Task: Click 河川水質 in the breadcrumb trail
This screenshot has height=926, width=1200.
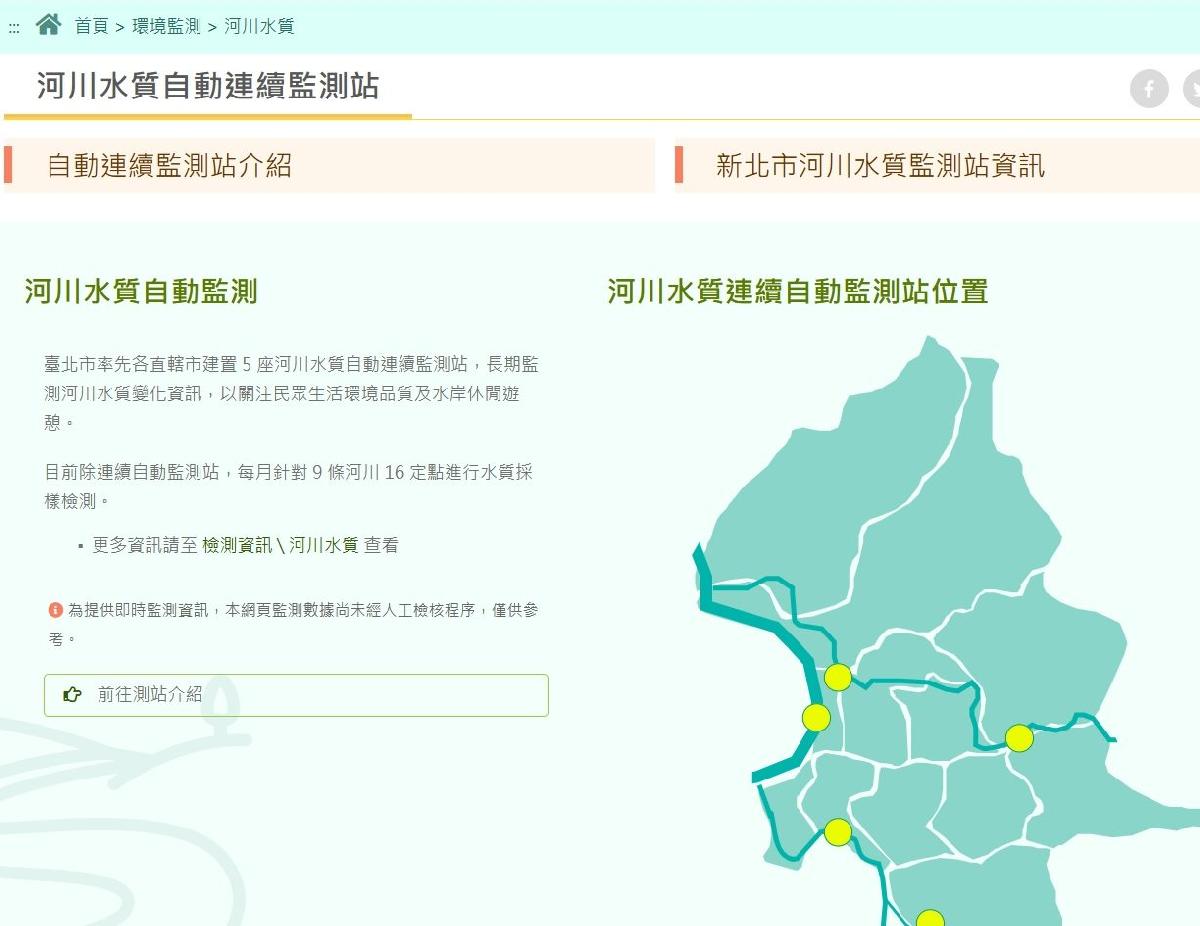Action: tap(259, 27)
